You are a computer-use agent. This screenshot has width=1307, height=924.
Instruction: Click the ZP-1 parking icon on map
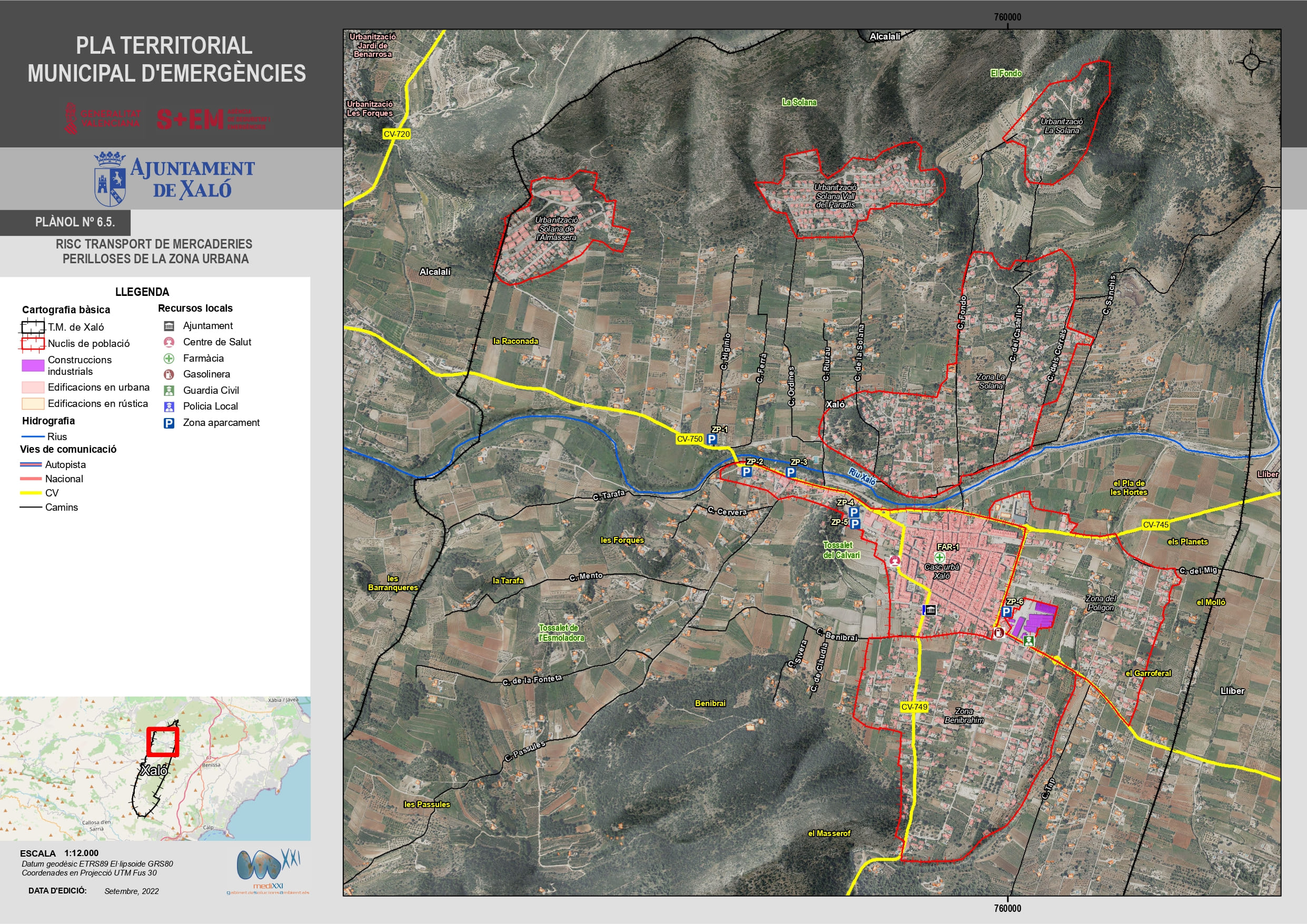pos(711,440)
